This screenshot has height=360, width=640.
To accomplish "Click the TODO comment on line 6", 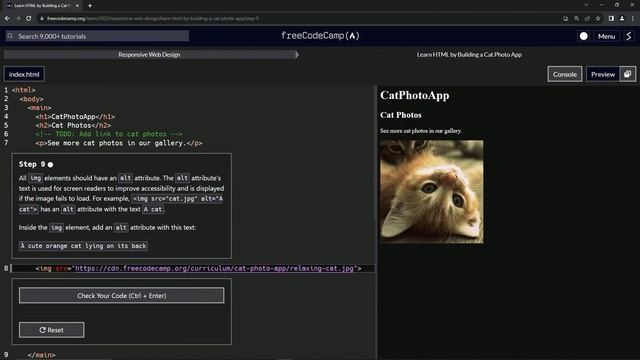I will [x=109, y=134].
